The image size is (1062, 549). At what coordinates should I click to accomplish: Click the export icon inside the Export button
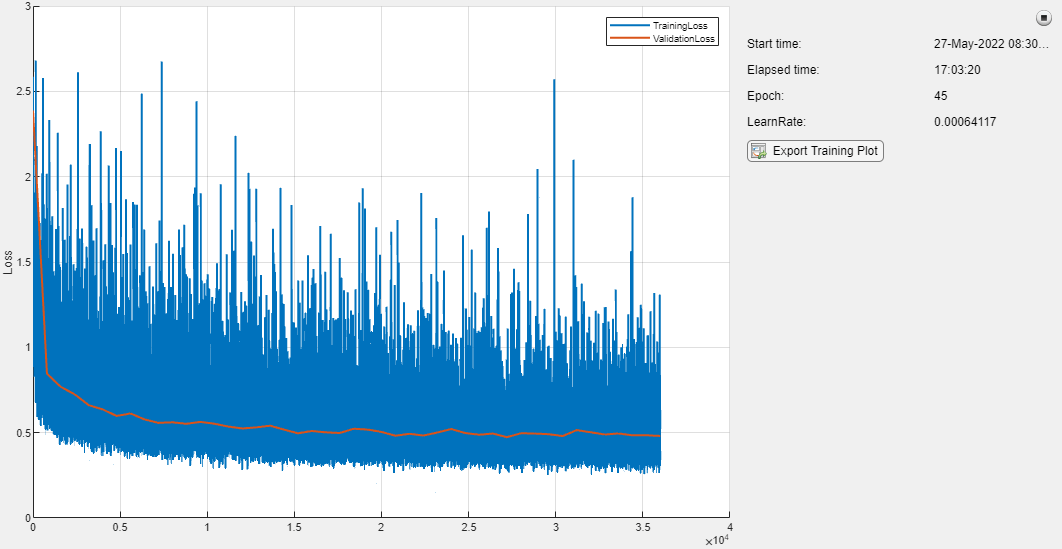758,150
